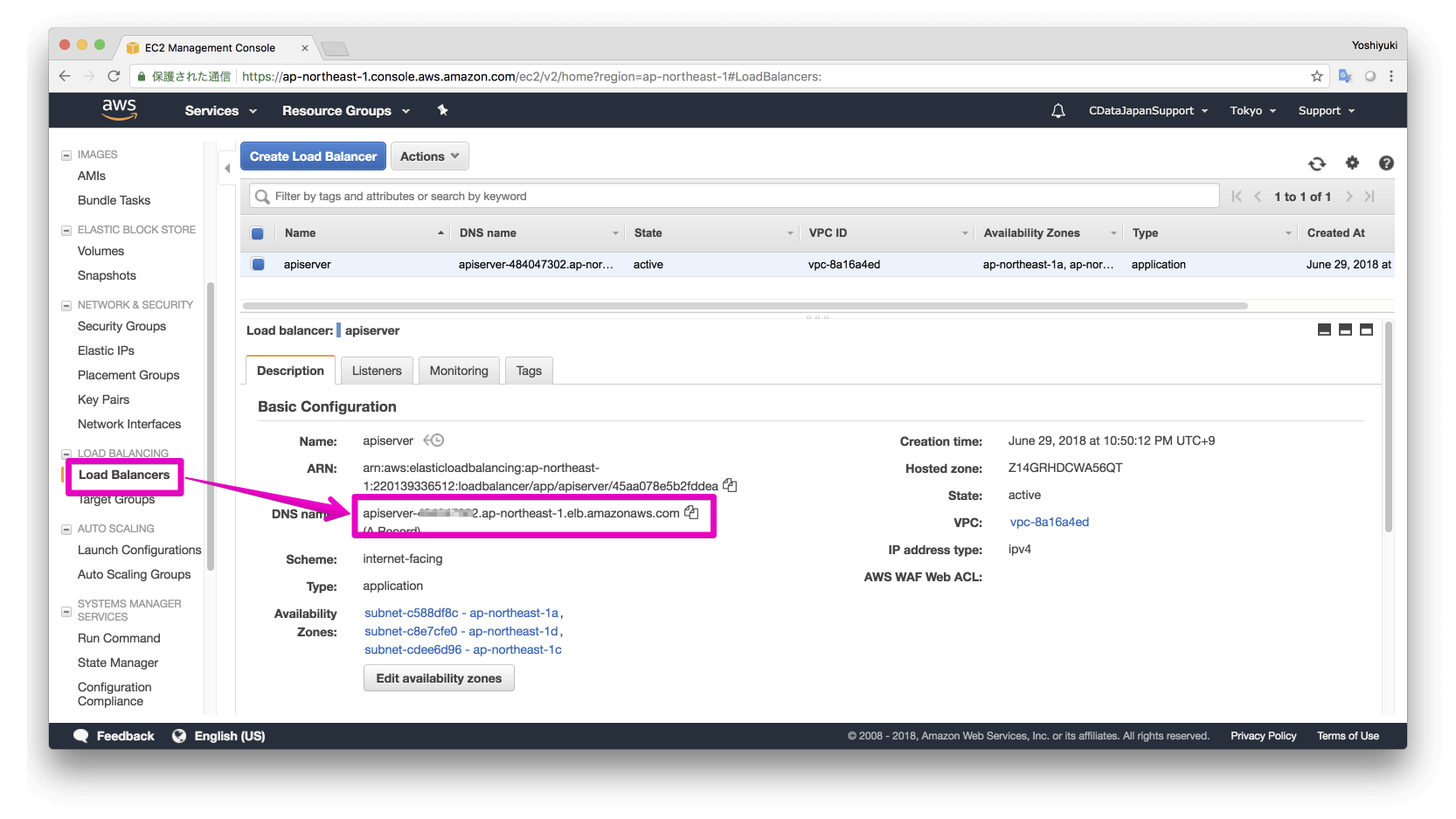This screenshot has height=819, width=1456.
Task: Open the table settings gear
Action: click(1352, 163)
